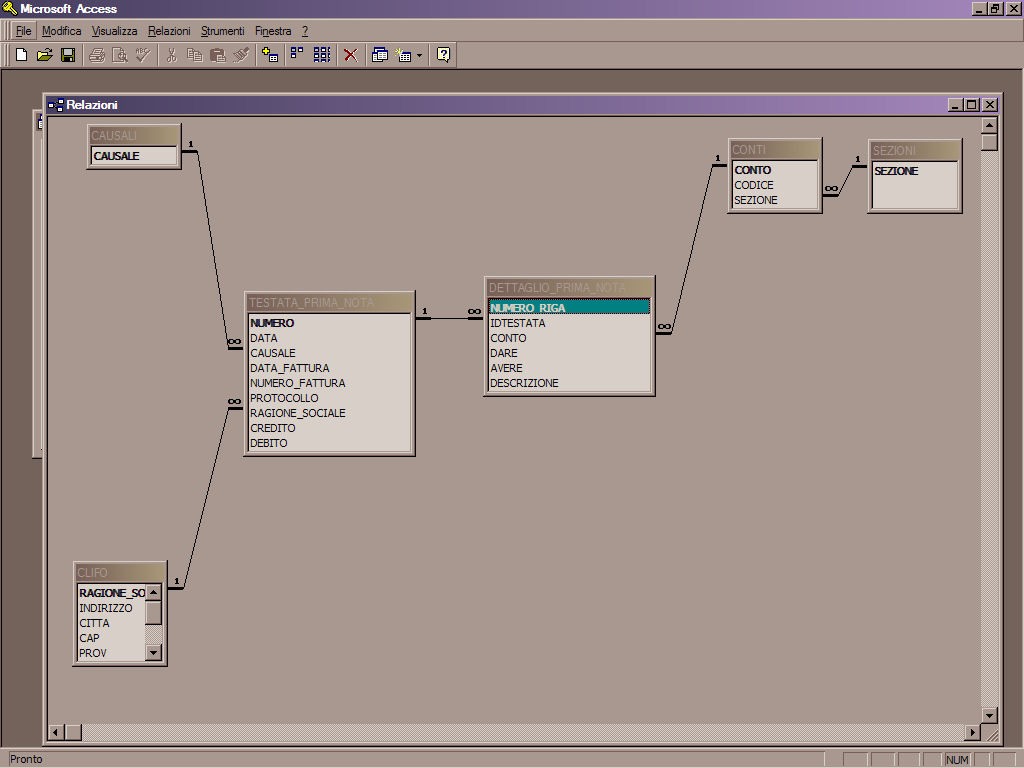Open the Office Assistant help icon
This screenshot has width=1024, height=768.
pyautogui.click(x=444, y=55)
